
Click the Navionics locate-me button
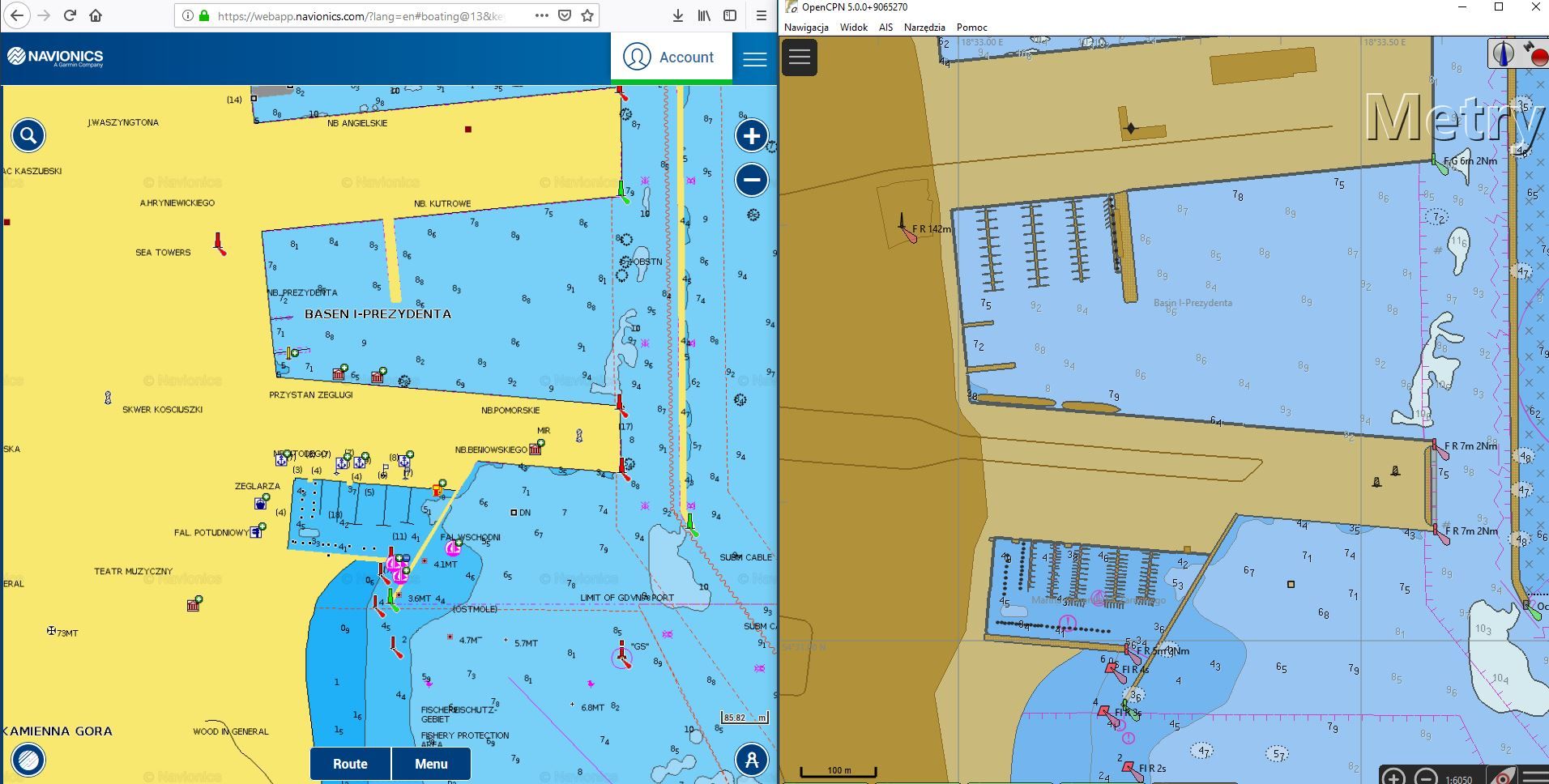[751, 760]
